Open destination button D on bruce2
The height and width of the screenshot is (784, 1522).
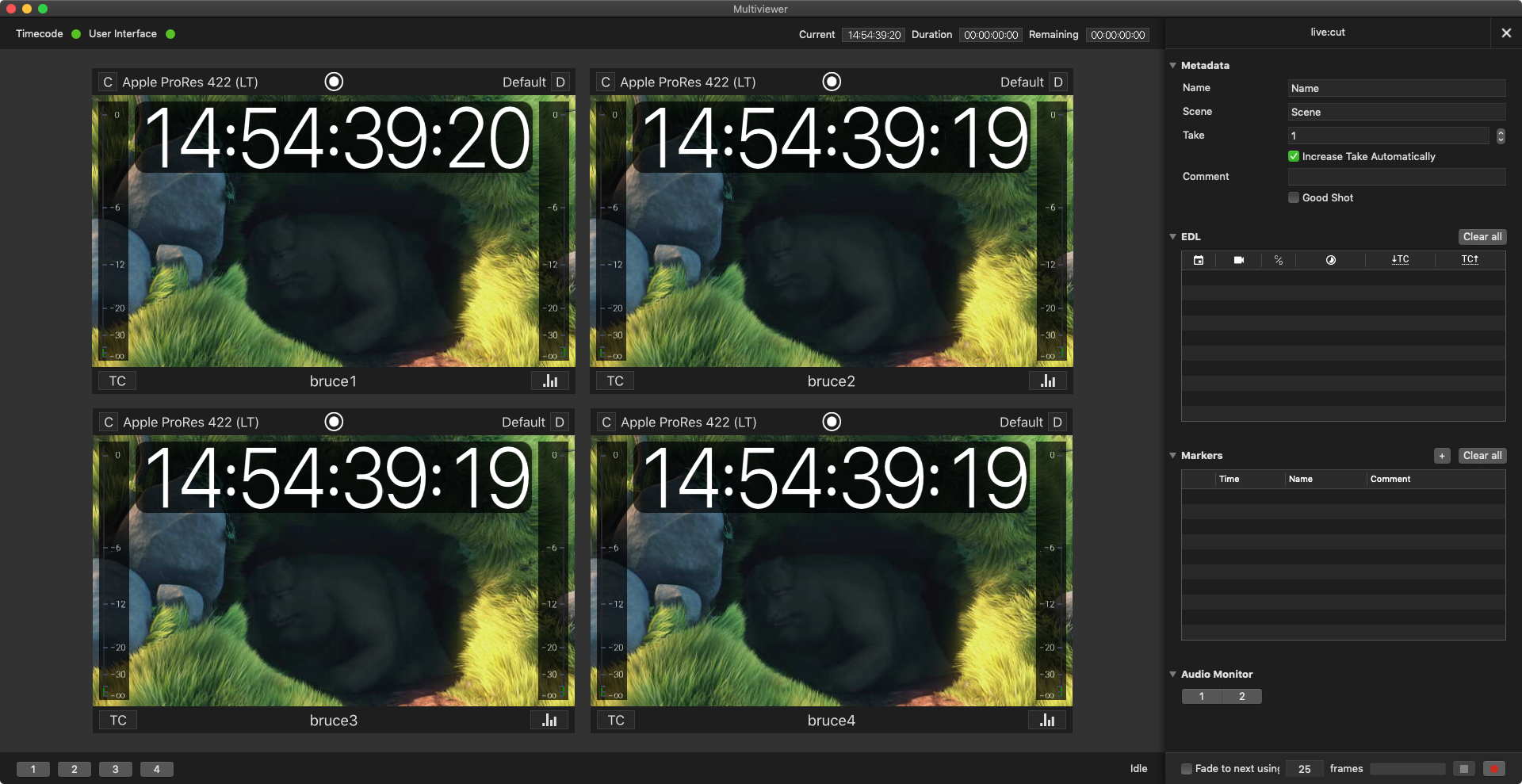point(1058,82)
